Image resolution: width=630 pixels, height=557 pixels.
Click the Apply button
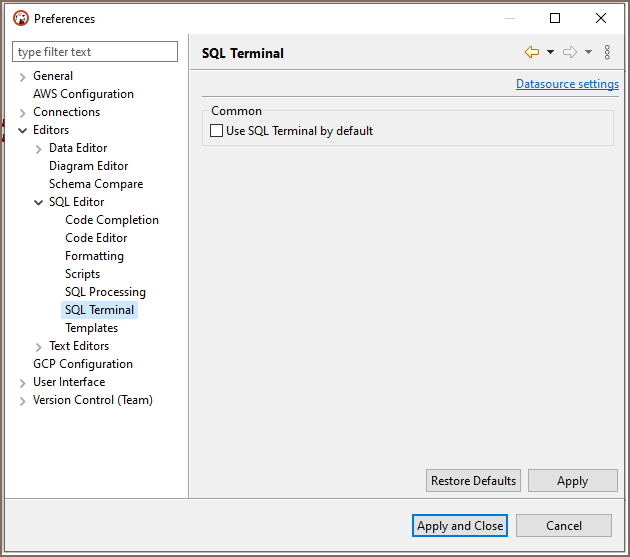coord(573,481)
